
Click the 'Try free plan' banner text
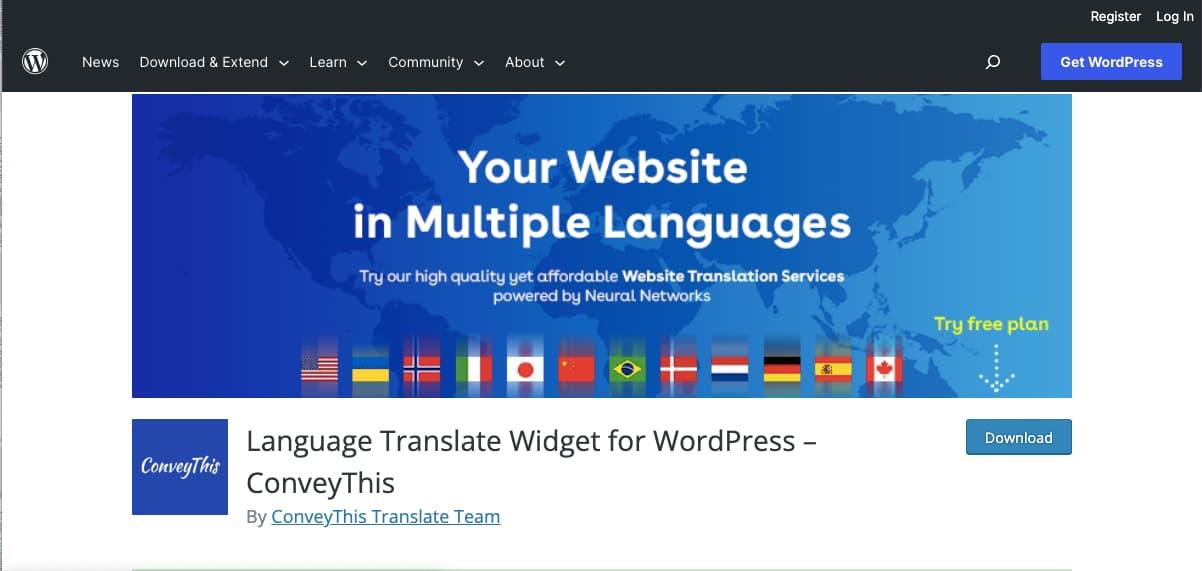click(991, 324)
